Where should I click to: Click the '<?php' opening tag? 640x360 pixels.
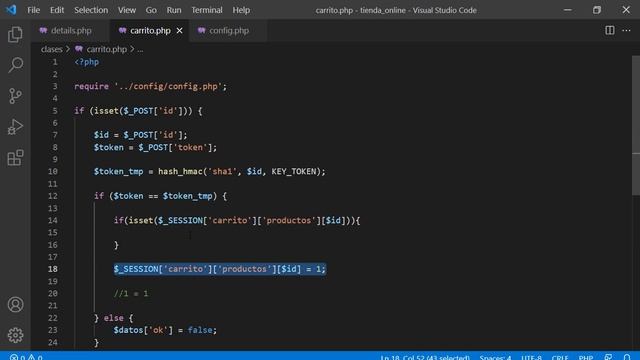87,62
